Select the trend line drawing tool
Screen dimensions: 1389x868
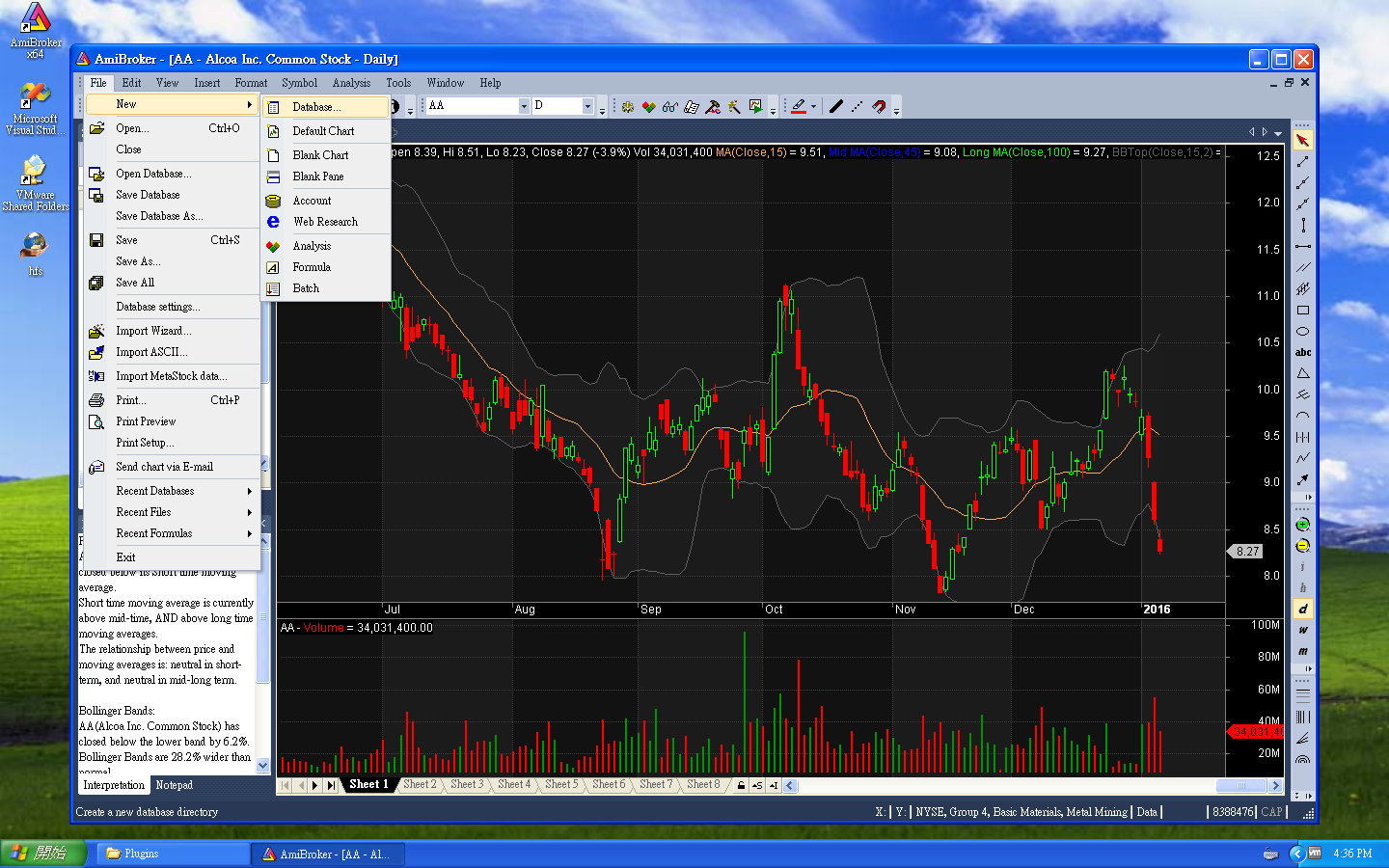(x=1303, y=162)
